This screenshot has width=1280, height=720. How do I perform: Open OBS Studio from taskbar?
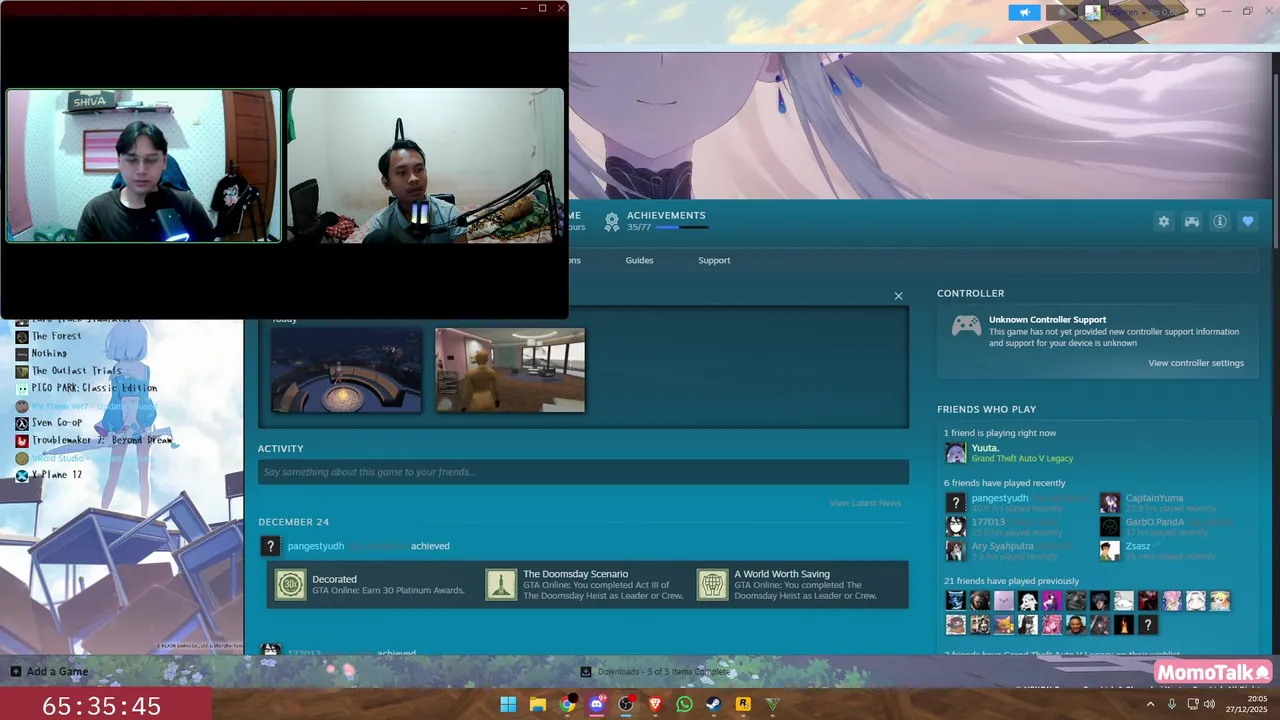pyautogui.click(x=626, y=705)
